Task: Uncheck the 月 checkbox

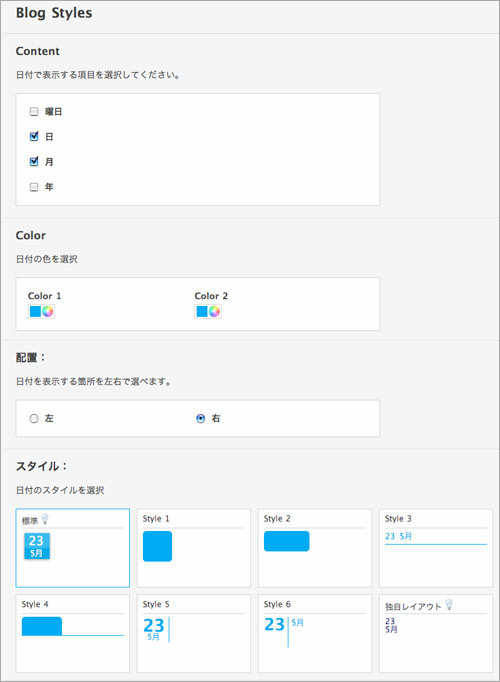Action: pos(34,162)
